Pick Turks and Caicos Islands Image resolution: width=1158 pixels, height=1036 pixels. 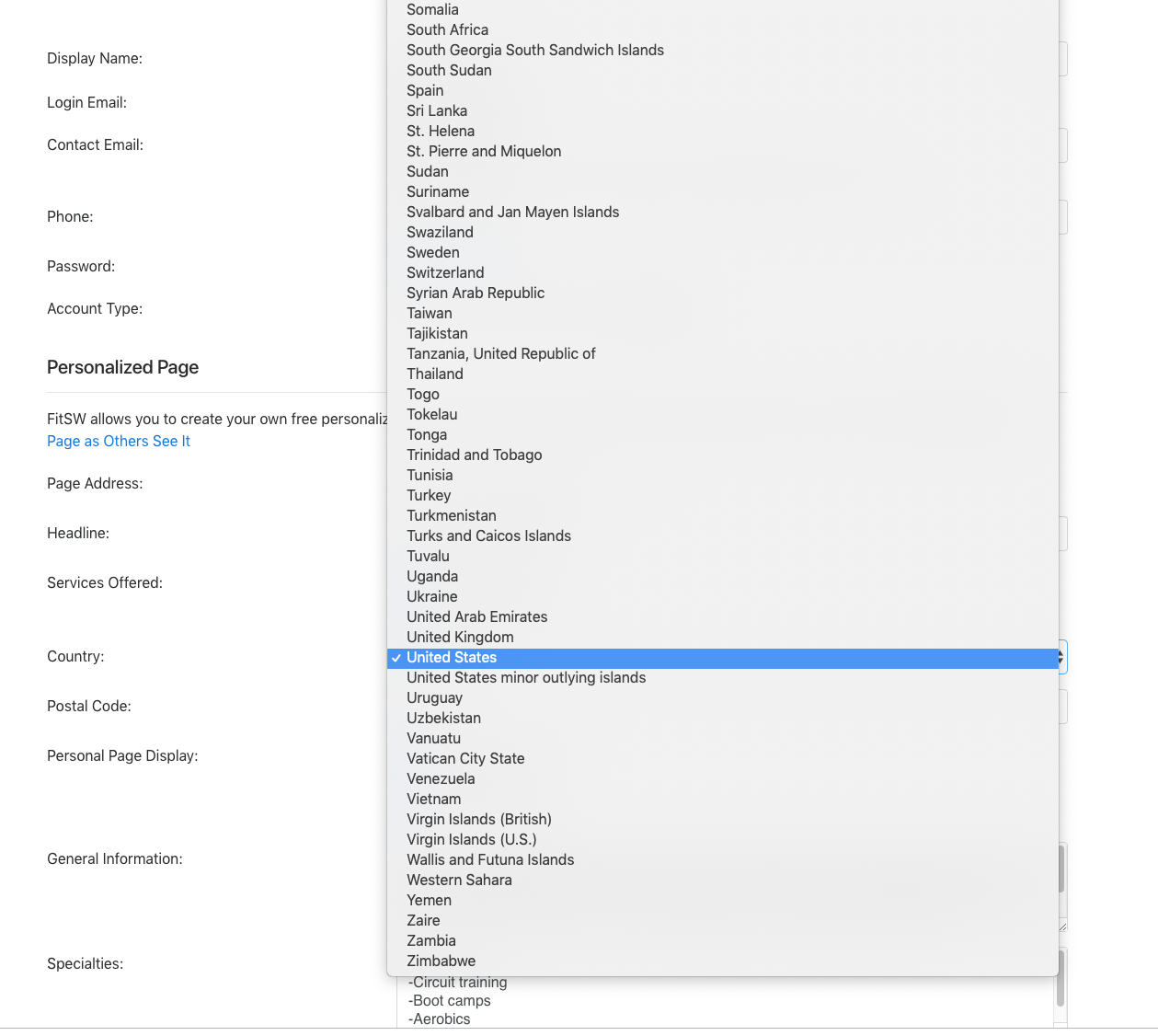point(723,536)
